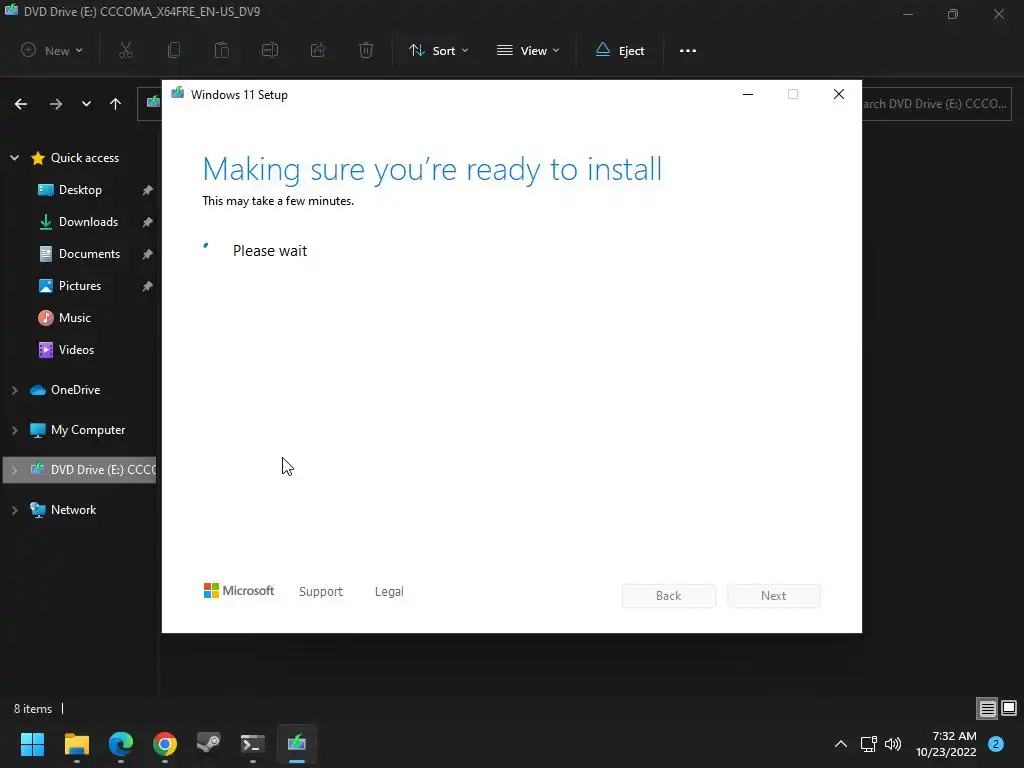Open the terminal app on taskbar
This screenshot has height=768, width=1024.
[x=253, y=744]
